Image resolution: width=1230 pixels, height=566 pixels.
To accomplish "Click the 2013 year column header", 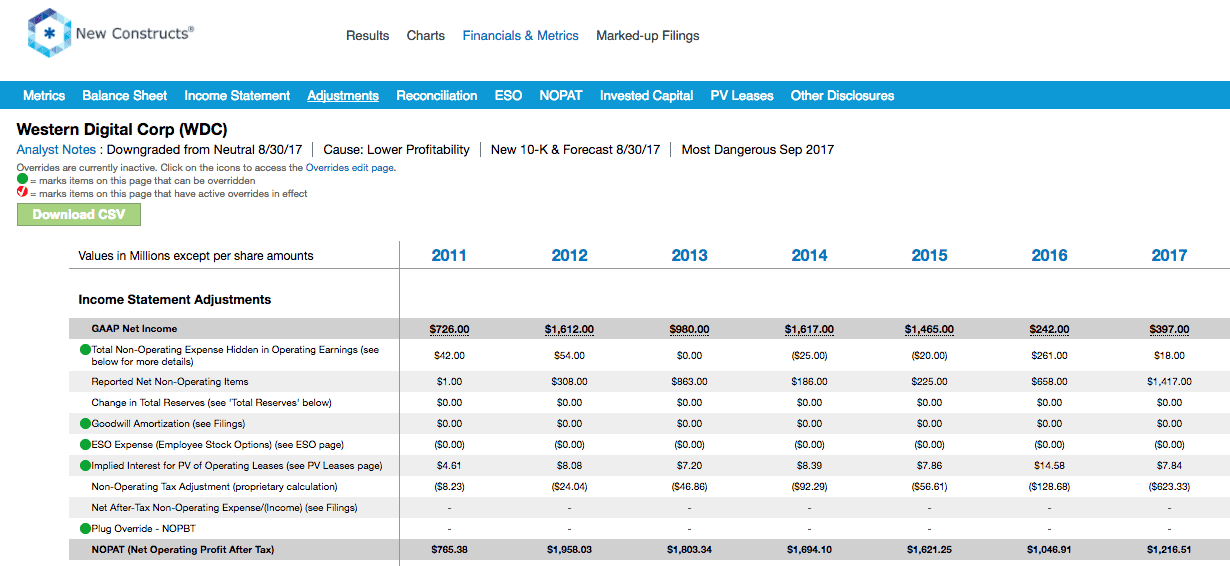I will (689, 256).
